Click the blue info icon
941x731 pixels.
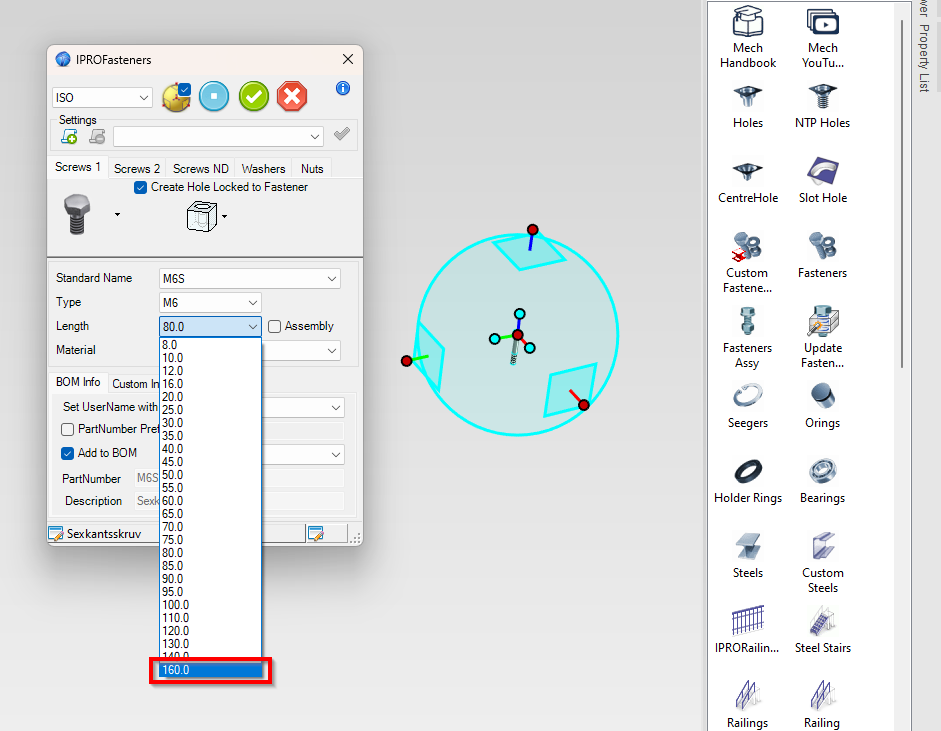tap(343, 88)
